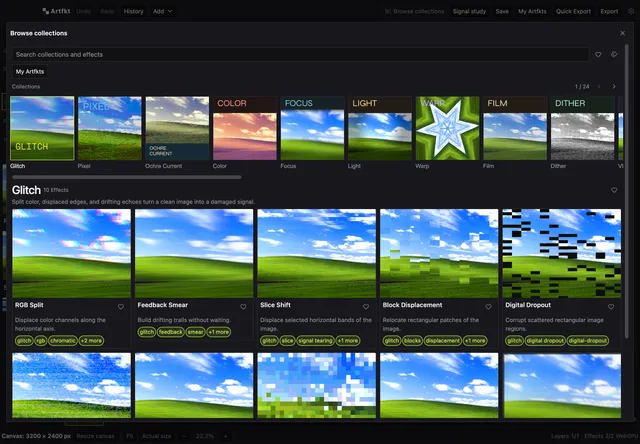The height and width of the screenshot is (444, 640).
Task: Open the Feedback Smear effect preview
Action: [194, 253]
